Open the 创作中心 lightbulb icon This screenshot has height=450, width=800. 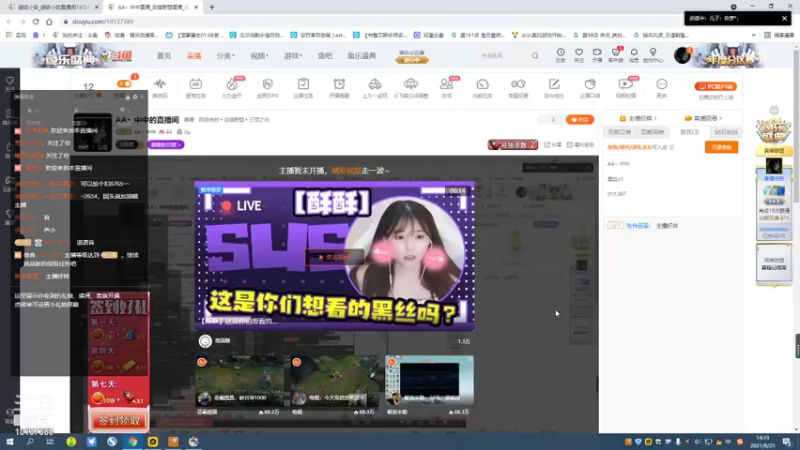point(653,55)
